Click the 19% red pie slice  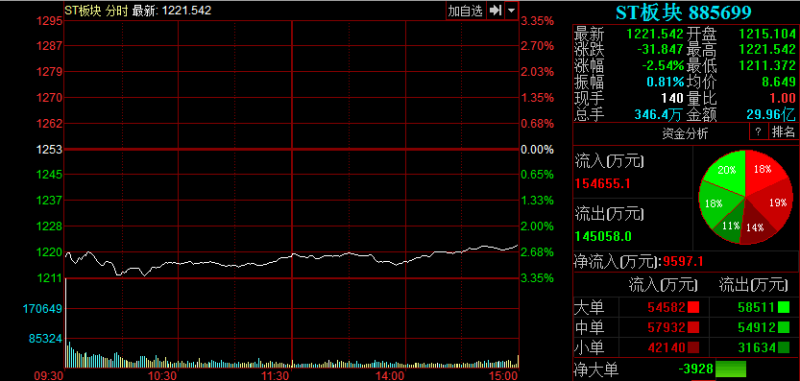pos(774,204)
